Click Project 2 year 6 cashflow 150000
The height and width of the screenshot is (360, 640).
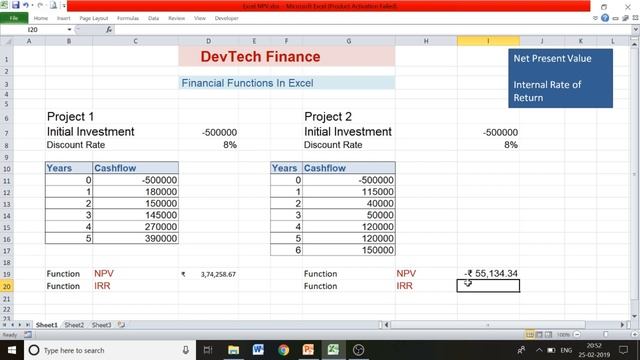pyautogui.click(x=349, y=250)
